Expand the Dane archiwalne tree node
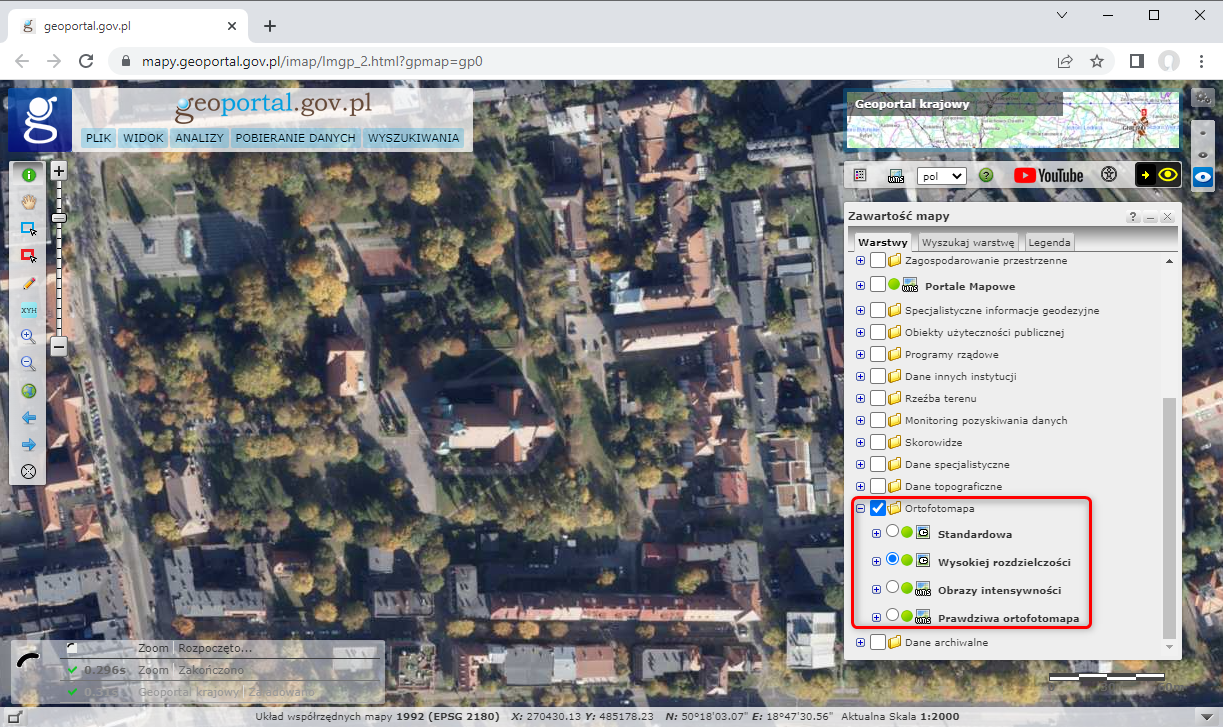Image resolution: width=1223 pixels, height=727 pixels. click(861, 643)
